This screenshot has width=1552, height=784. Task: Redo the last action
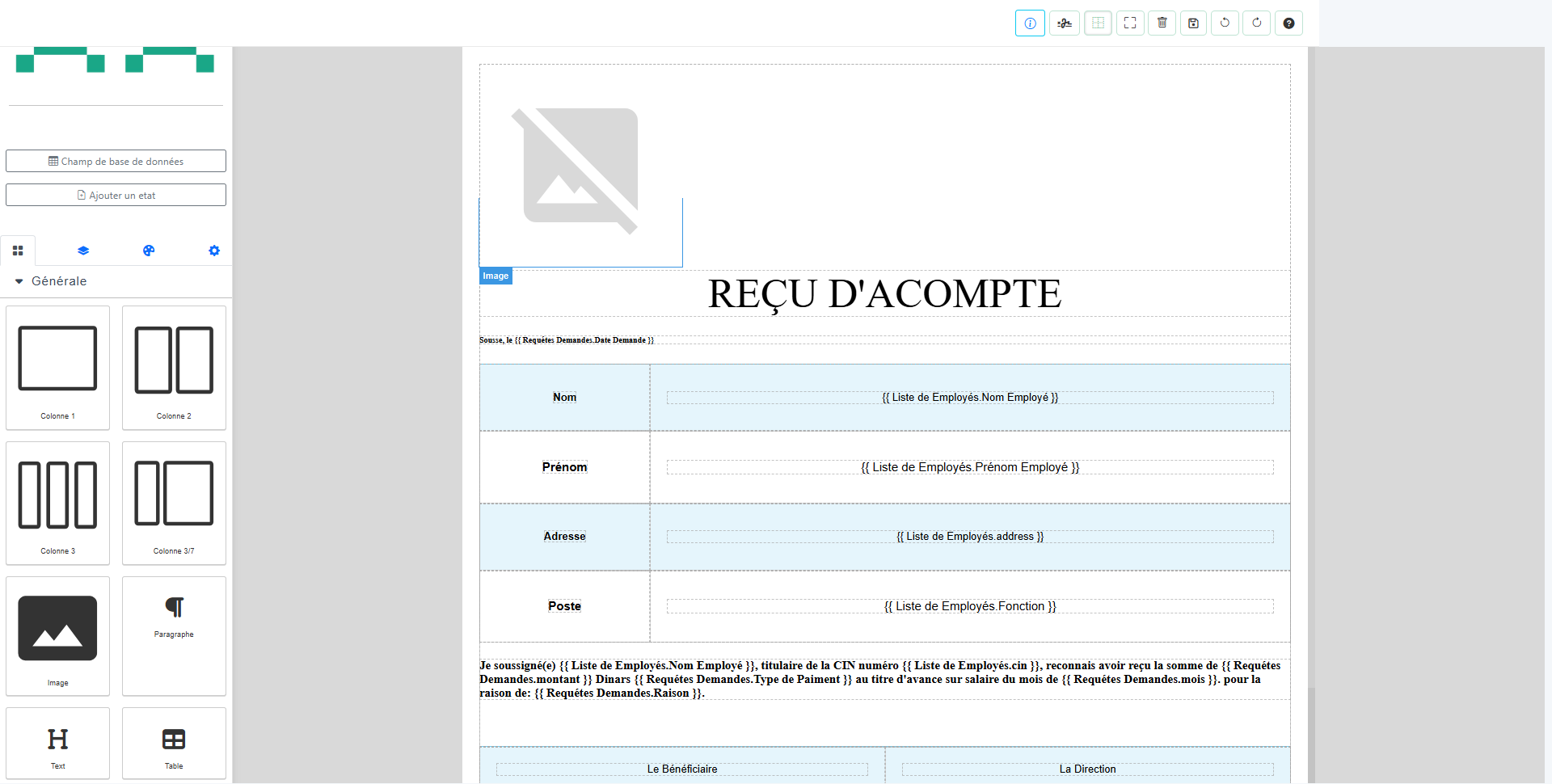pyautogui.click(x=1256, y=23)
